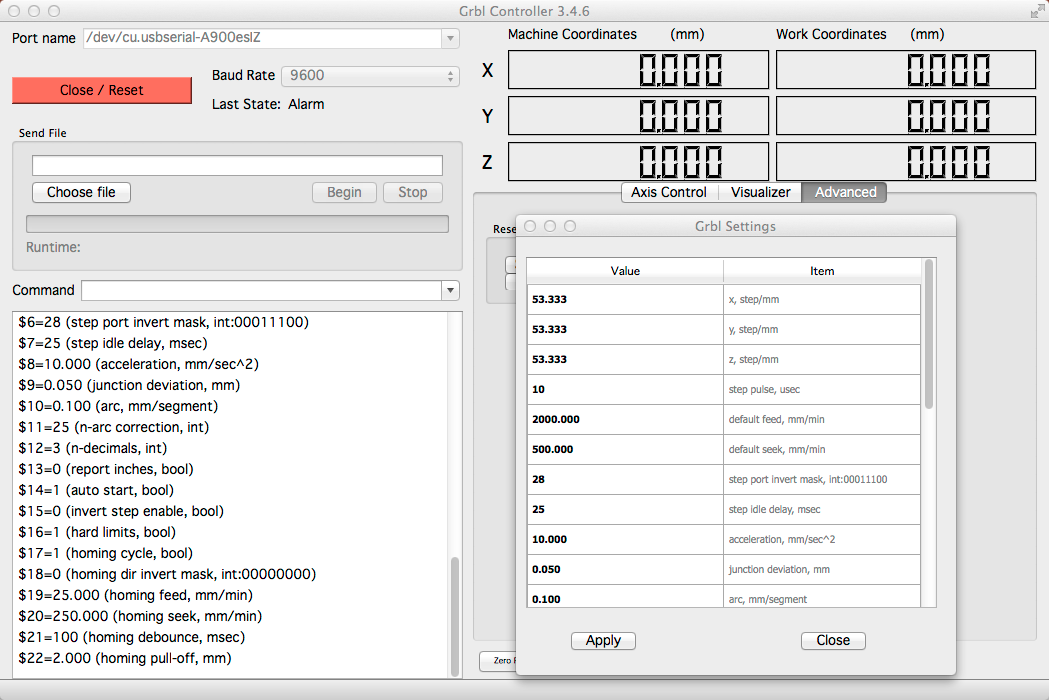The width and height of the screenshot is (1049, 700).
Task: Click the Choose file button
Action: point(81,192)
